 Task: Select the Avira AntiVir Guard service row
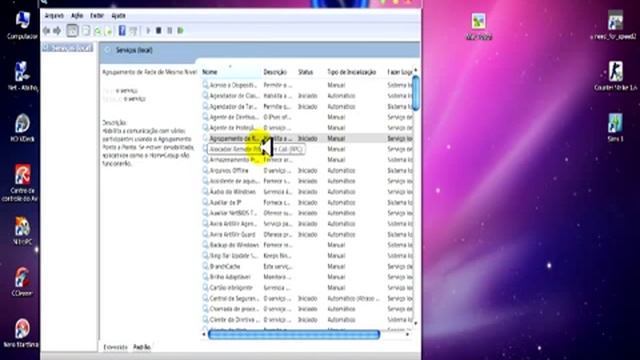[x=307, y=234]
